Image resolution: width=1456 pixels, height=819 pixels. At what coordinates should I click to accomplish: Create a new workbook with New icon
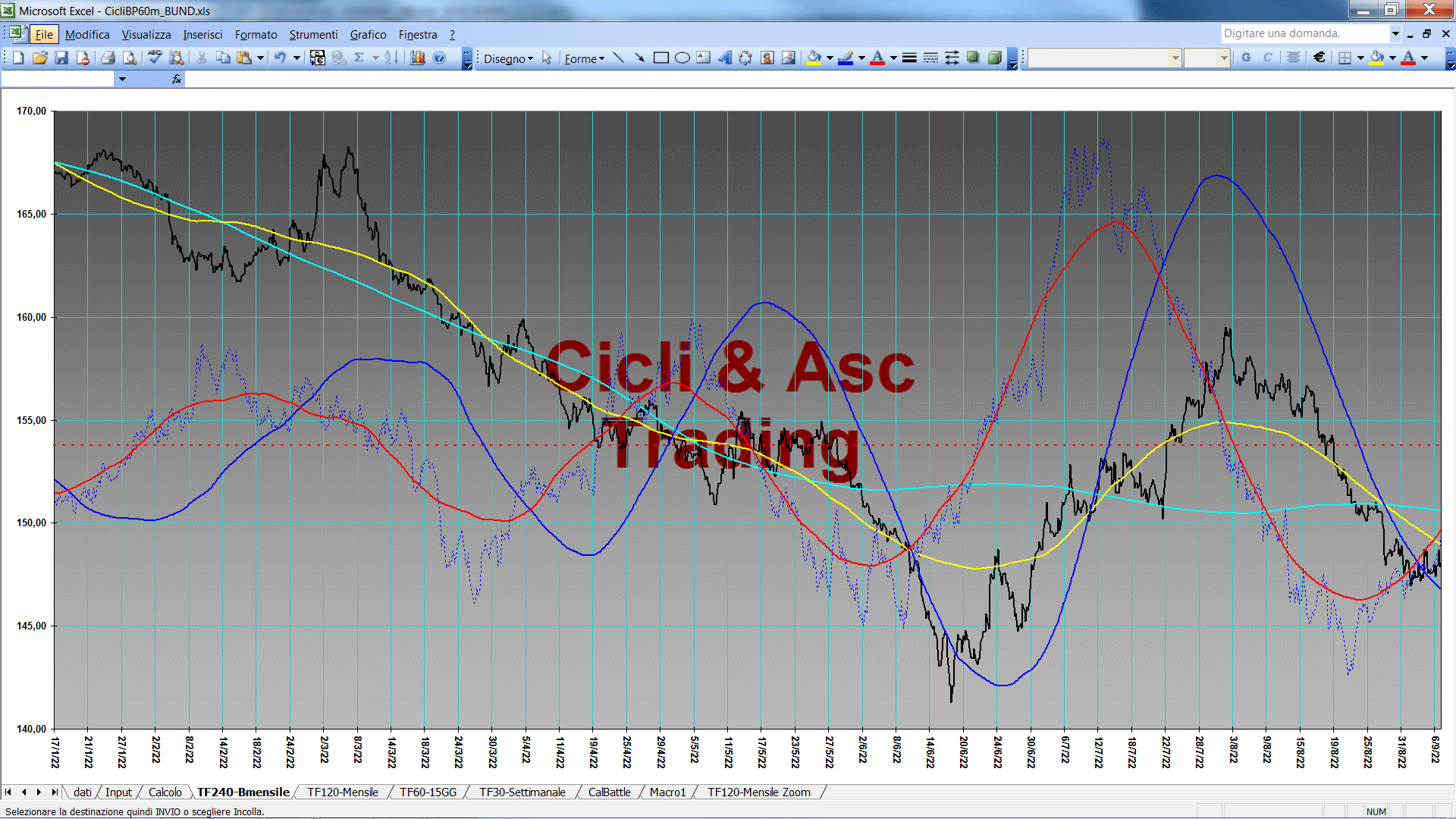click(18, 58)
